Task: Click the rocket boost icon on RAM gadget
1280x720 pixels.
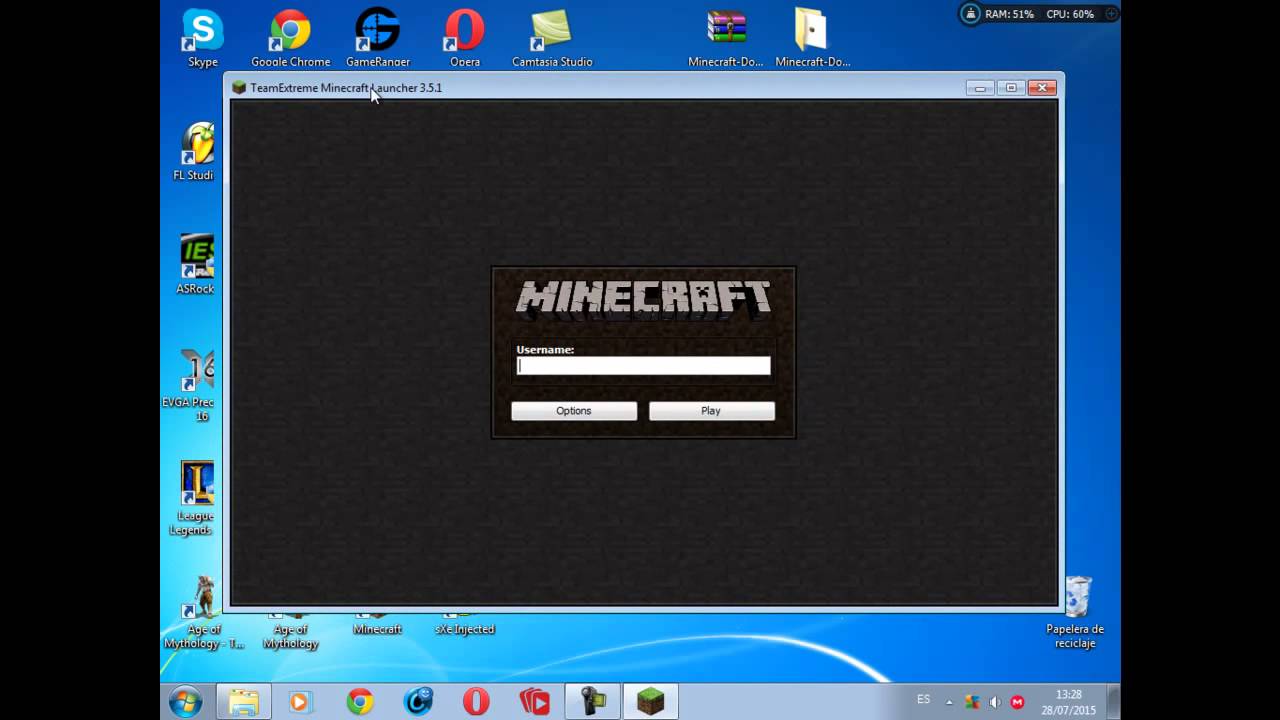Action: [970, 14]
